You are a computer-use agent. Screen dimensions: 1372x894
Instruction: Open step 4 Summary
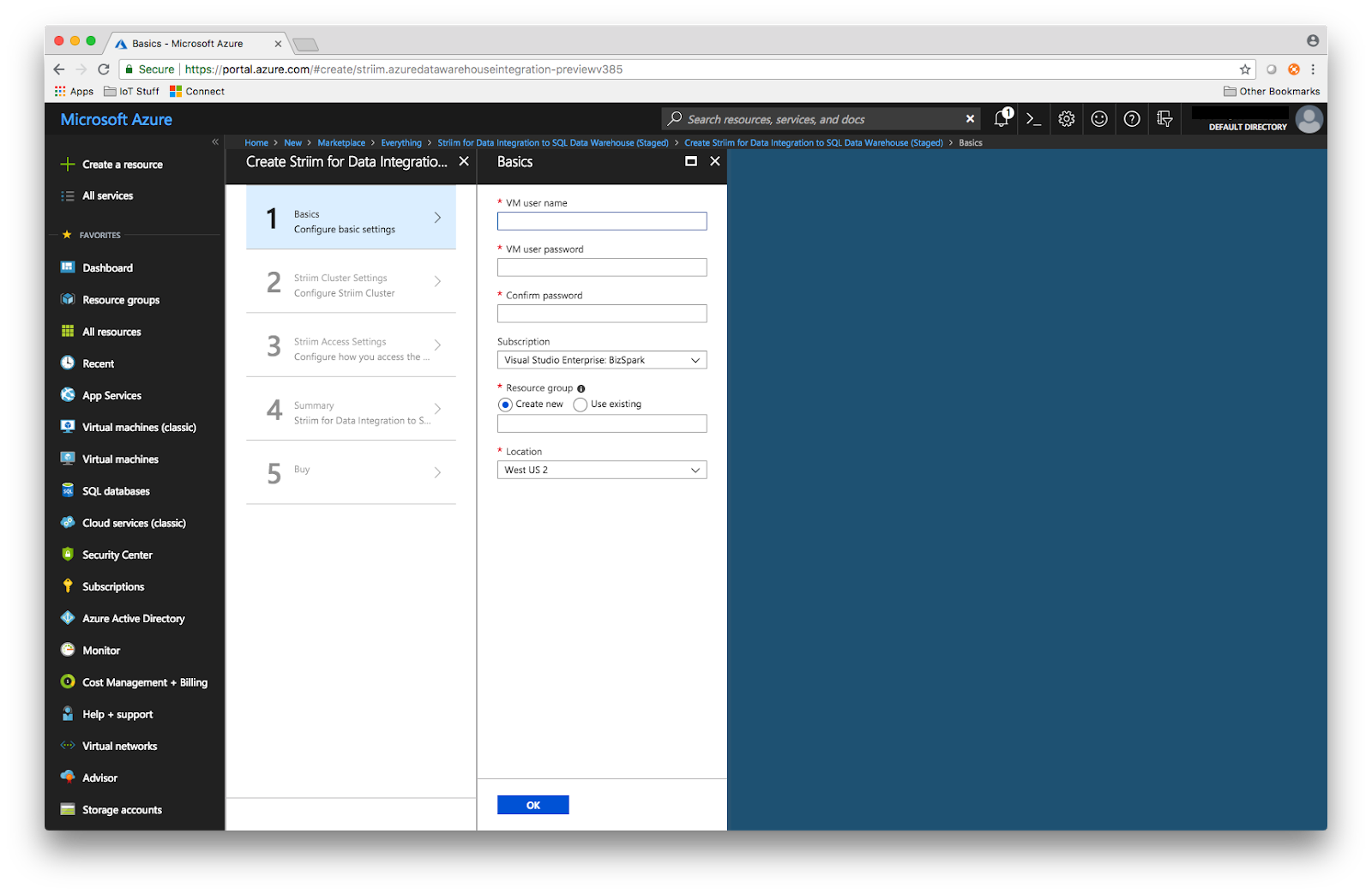[351, 409]
